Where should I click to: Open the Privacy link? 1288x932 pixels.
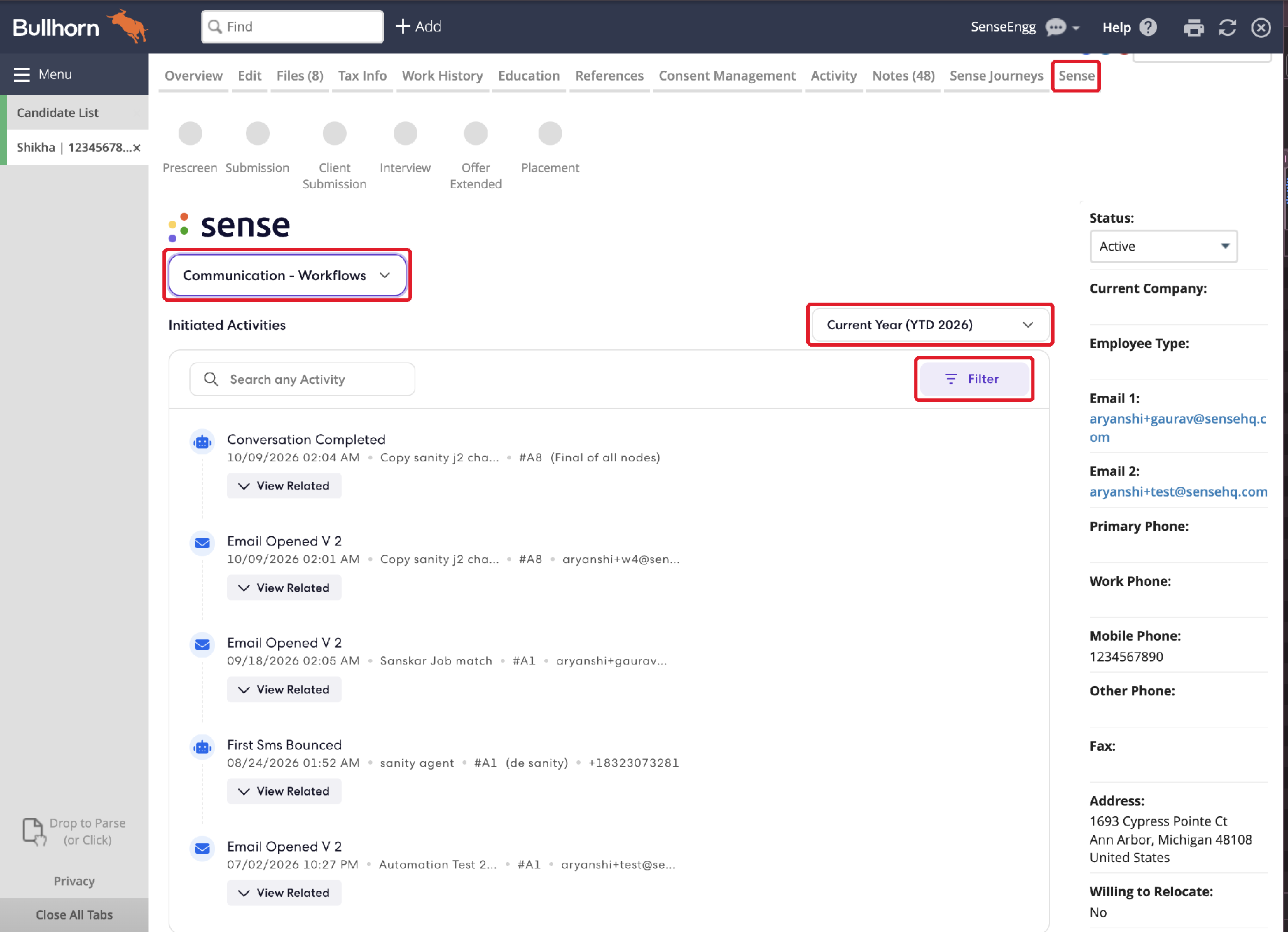[x=74, y=881]
